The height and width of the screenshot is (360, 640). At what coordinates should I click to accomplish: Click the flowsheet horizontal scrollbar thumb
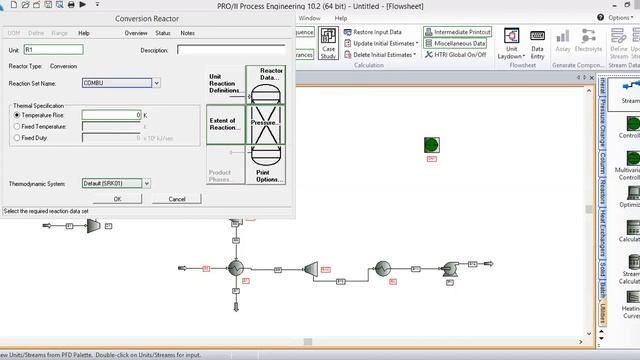[308, 342]
